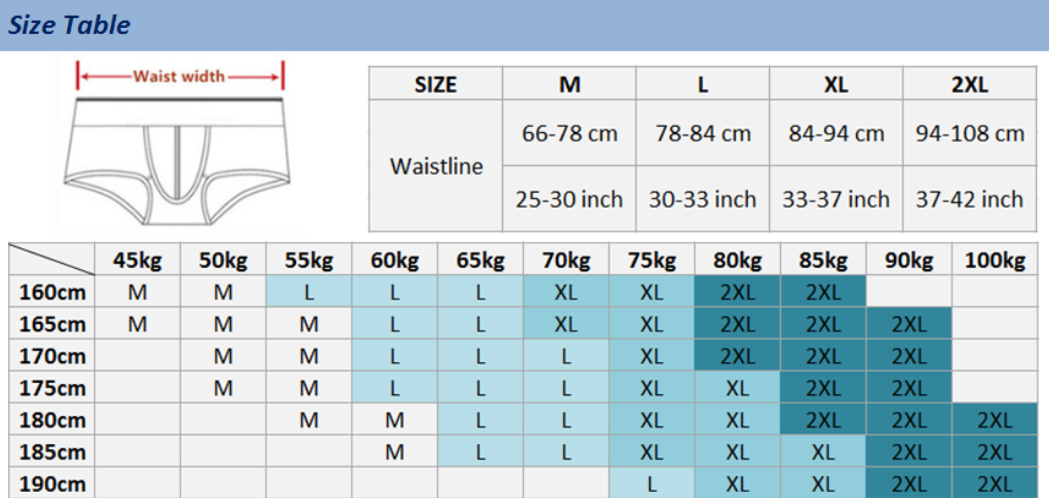Click the M cell for 160cm and 45kg
Viewport: 1049px width, 498px height.
coord(138,293)
